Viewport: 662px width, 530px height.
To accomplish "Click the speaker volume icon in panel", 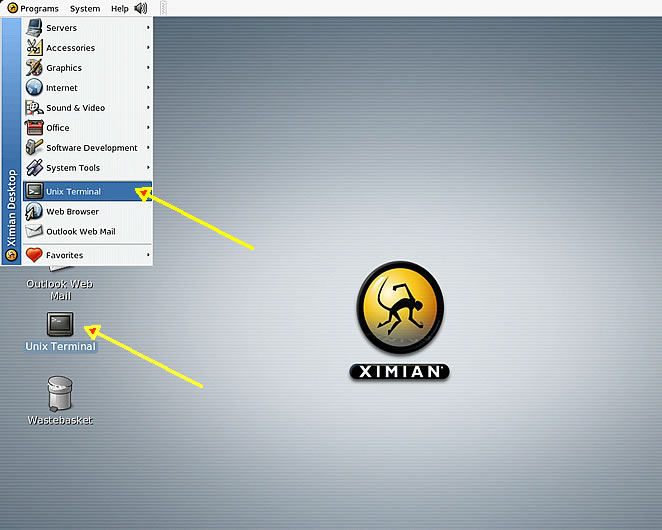I will [140, 8].
